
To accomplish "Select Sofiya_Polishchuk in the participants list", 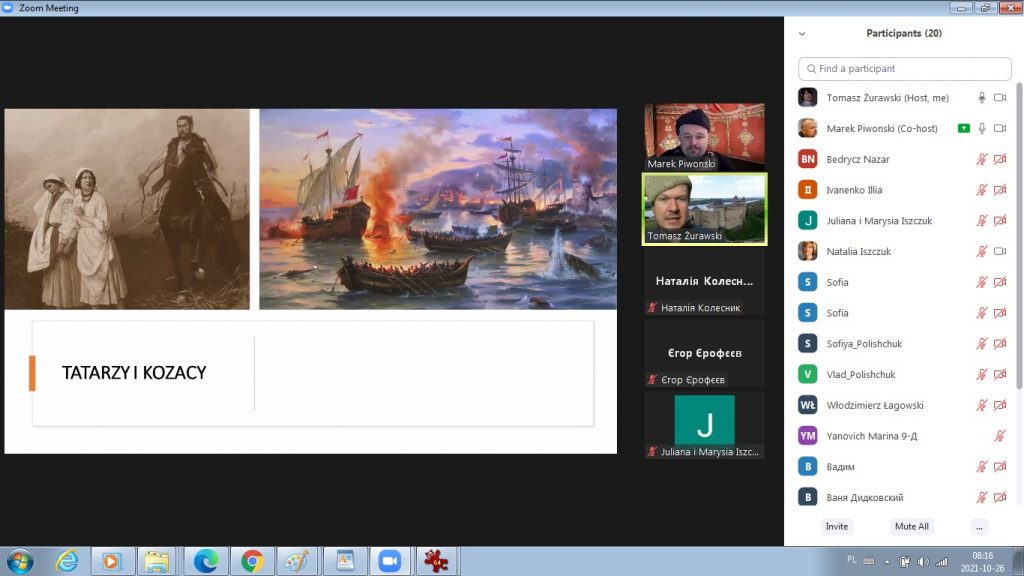I will (864, 344).
